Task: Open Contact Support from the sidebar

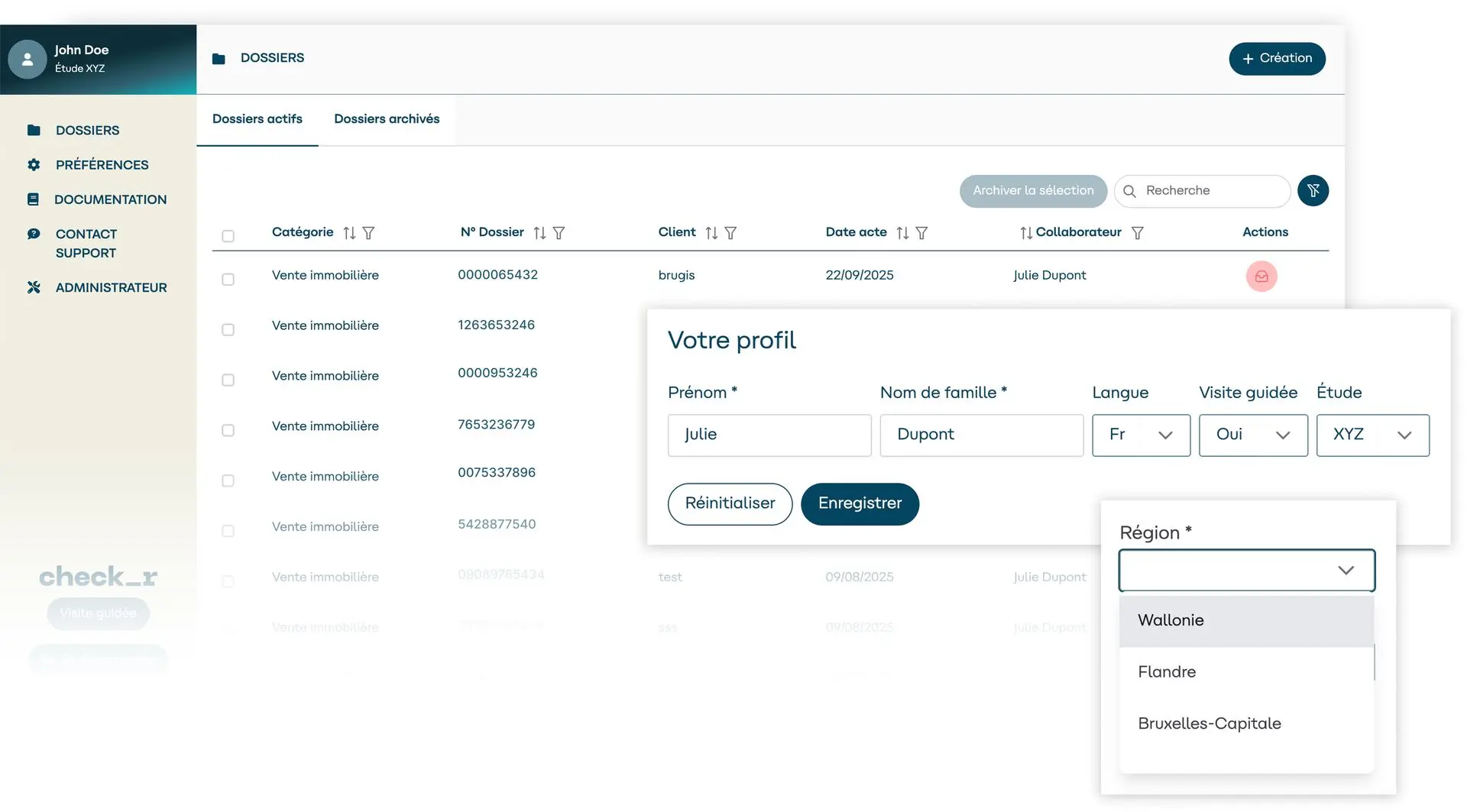Action: pos(34,234)
